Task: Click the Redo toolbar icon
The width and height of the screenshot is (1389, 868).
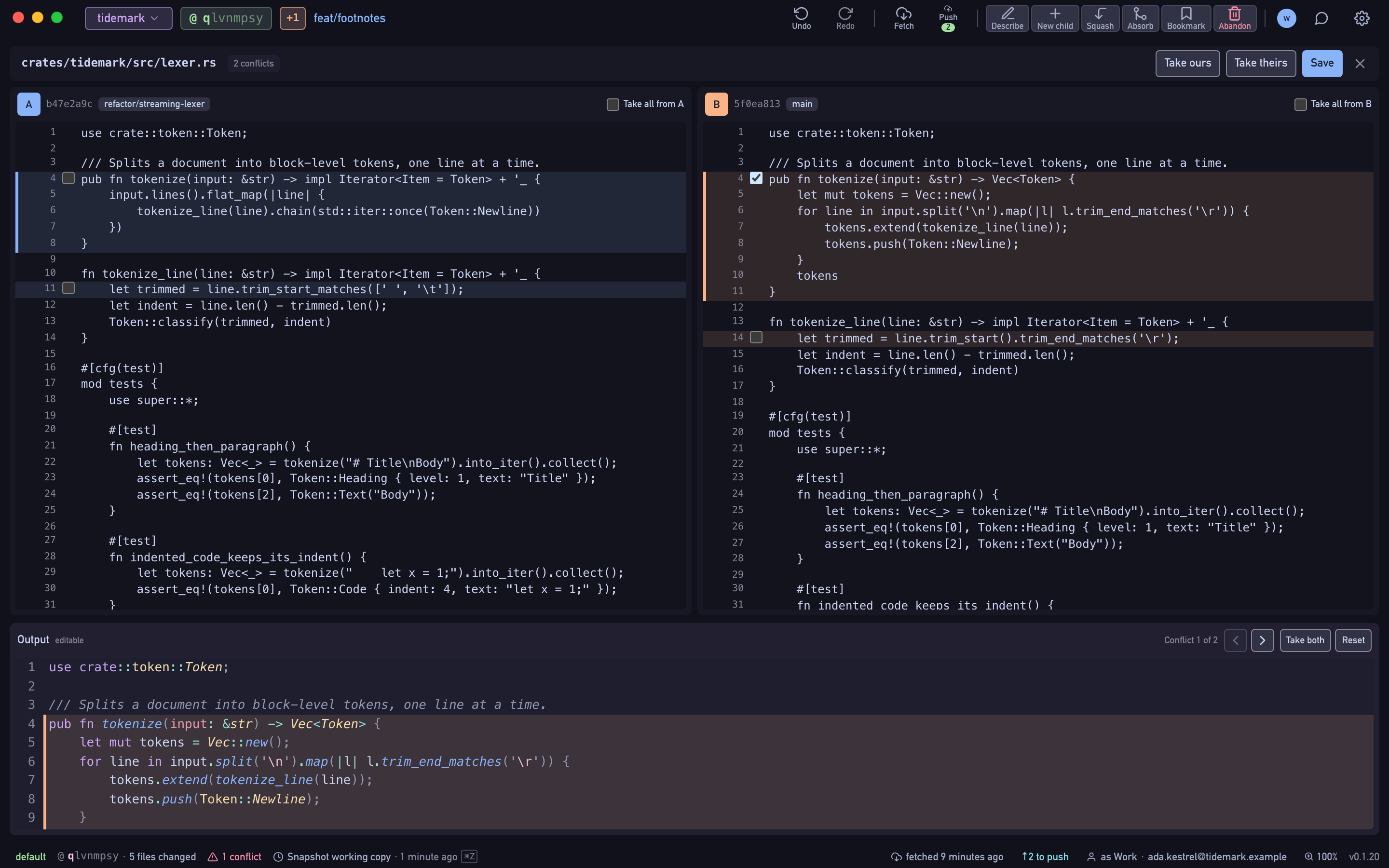Action: click(x=845, y=18)
